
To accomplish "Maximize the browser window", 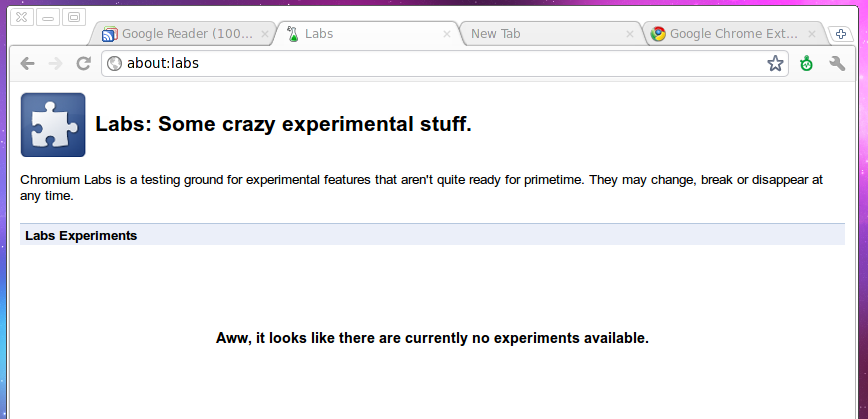I will point(73,17).
